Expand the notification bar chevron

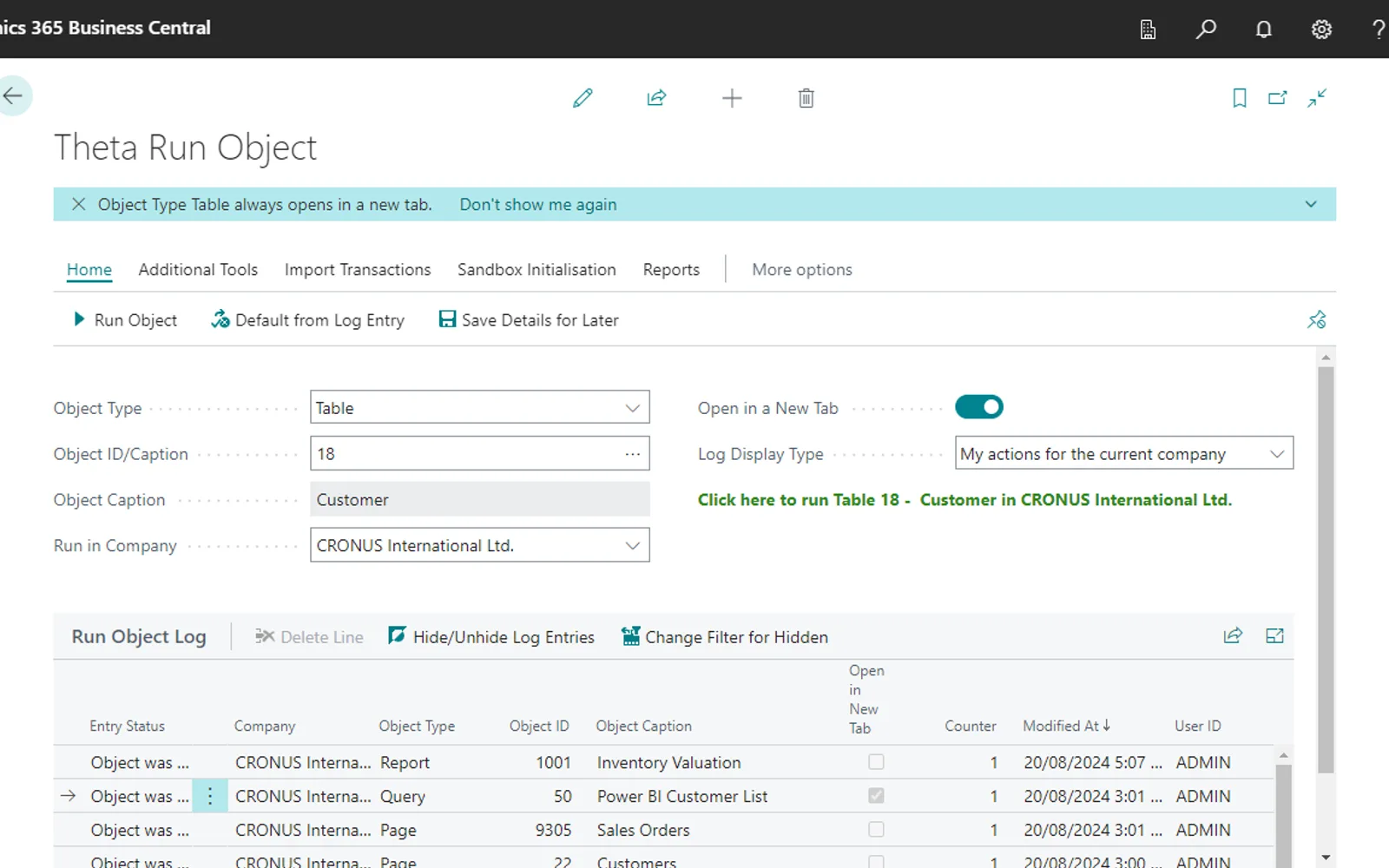pos(1311,205)
